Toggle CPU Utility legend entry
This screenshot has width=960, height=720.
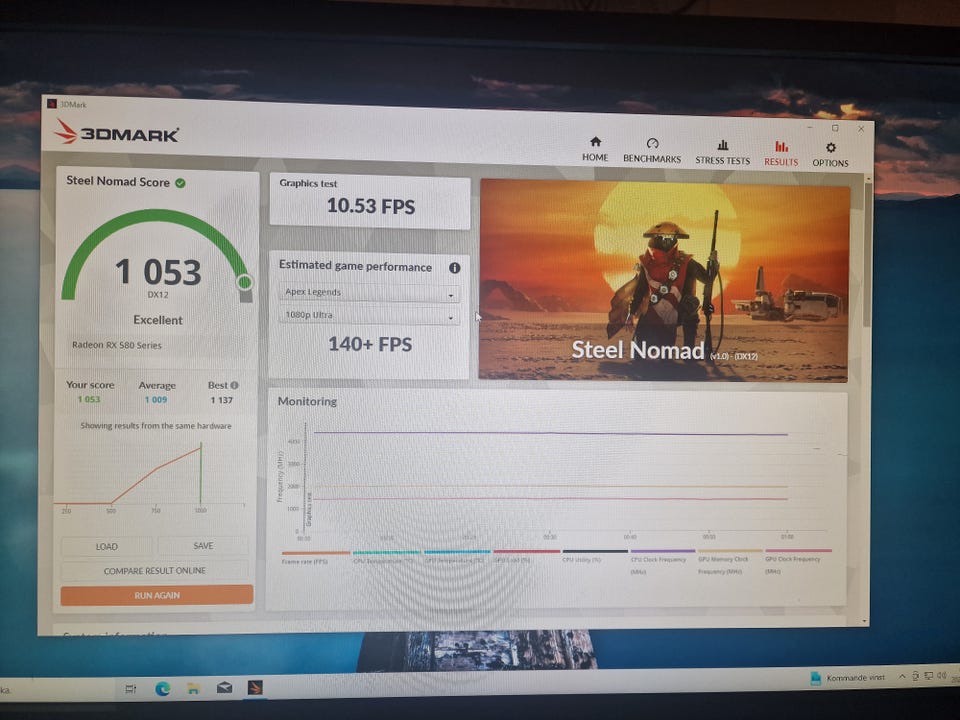click(595, 556)
